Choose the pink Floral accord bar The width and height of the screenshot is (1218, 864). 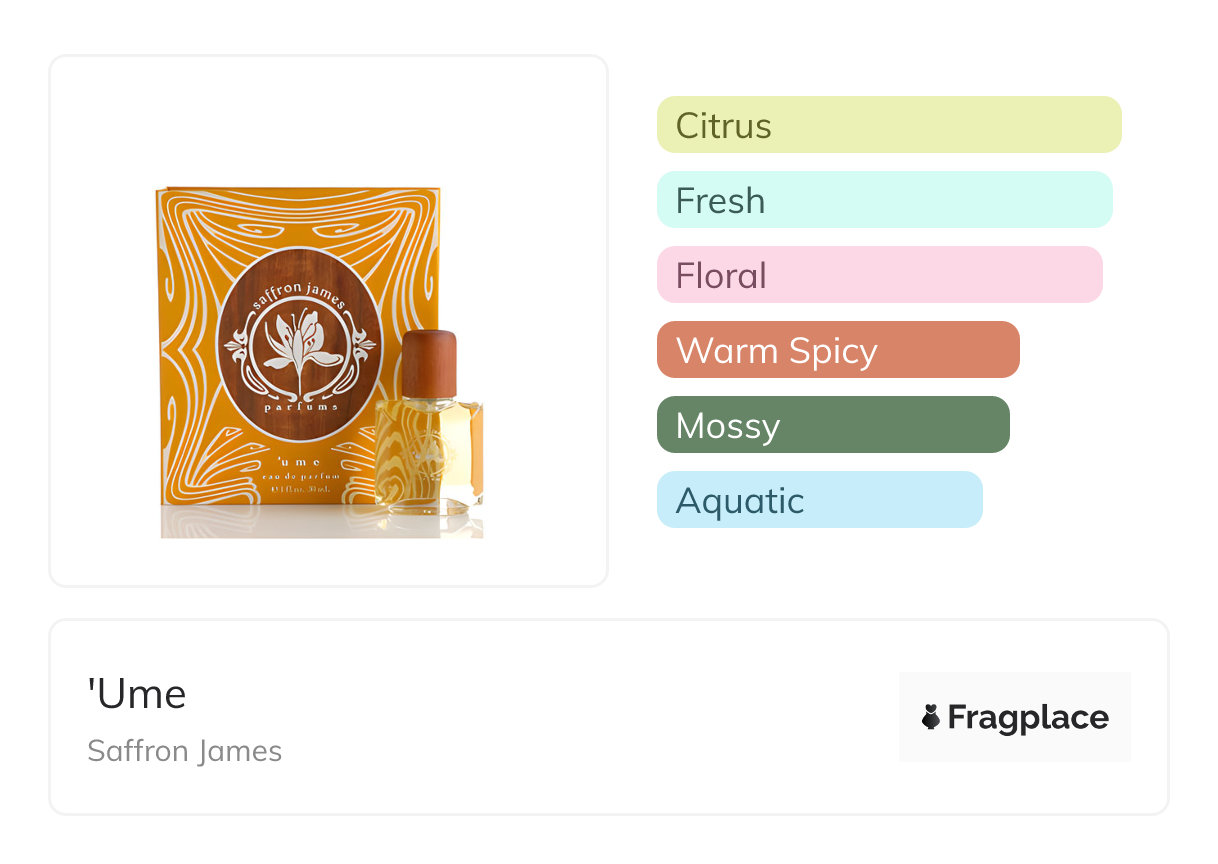point(879,275)
